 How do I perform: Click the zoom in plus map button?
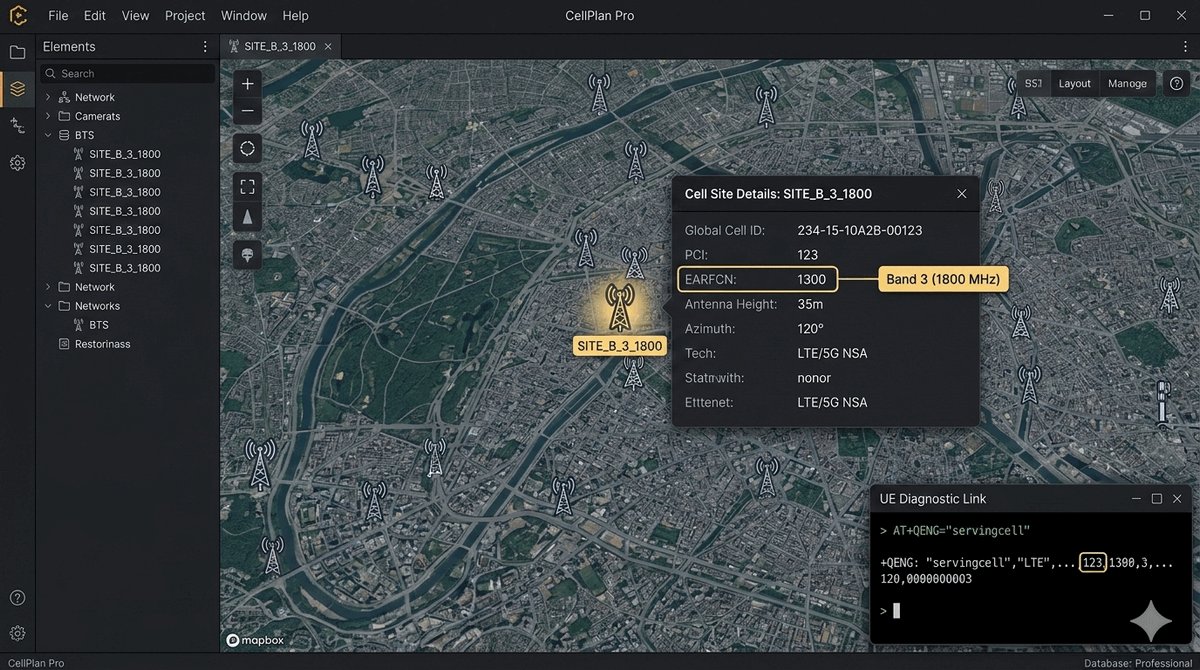coord(248,84)
